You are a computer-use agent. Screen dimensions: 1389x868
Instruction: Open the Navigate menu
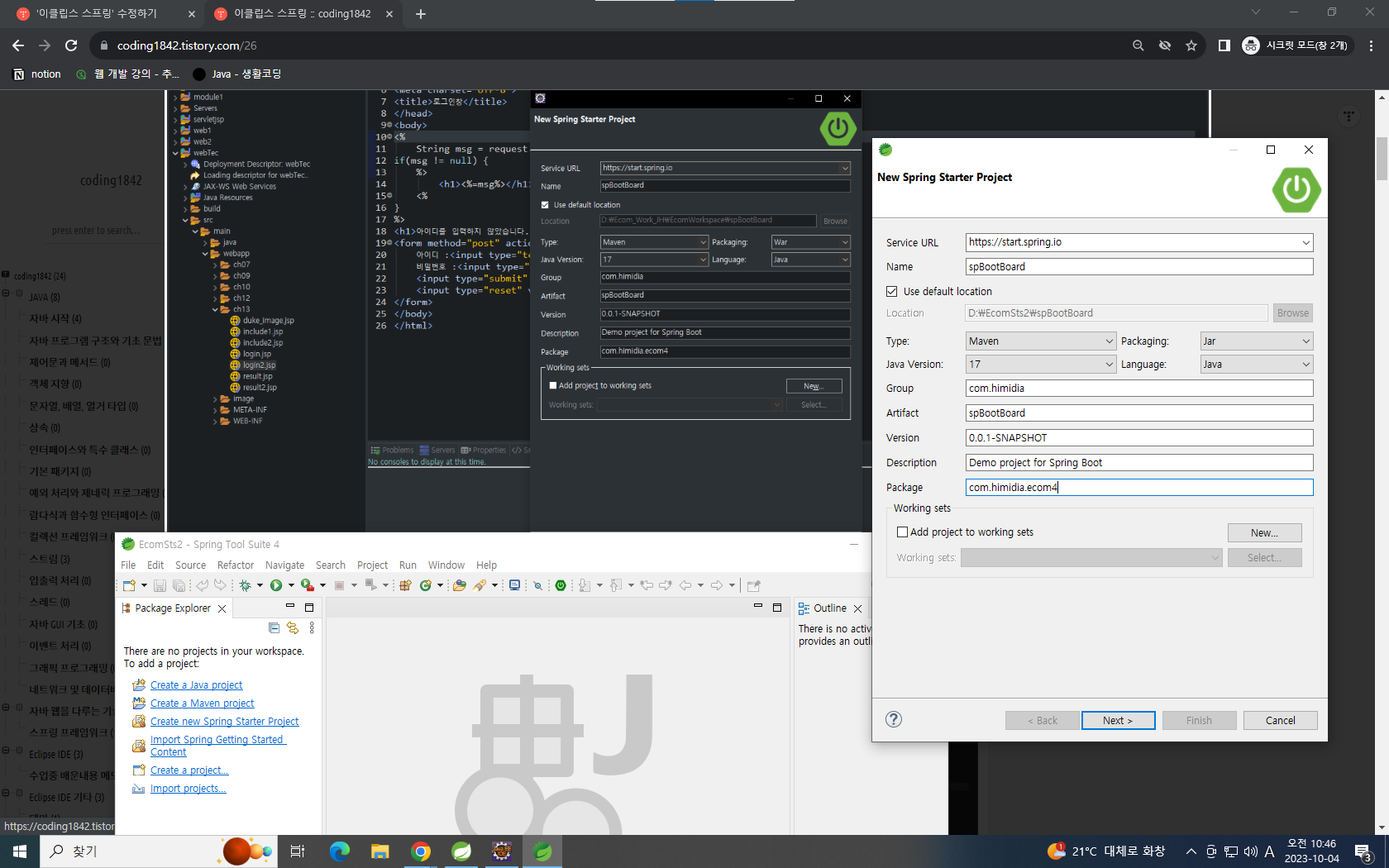(x=284, y=565)
